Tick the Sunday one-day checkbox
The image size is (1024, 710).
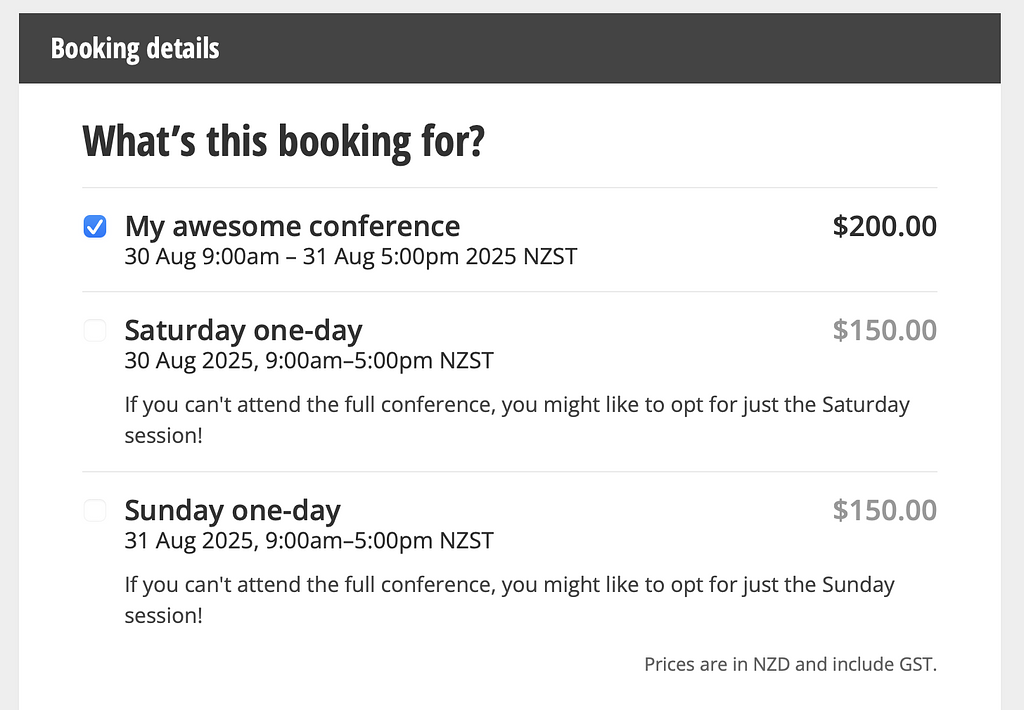click(x=94, y=511)
